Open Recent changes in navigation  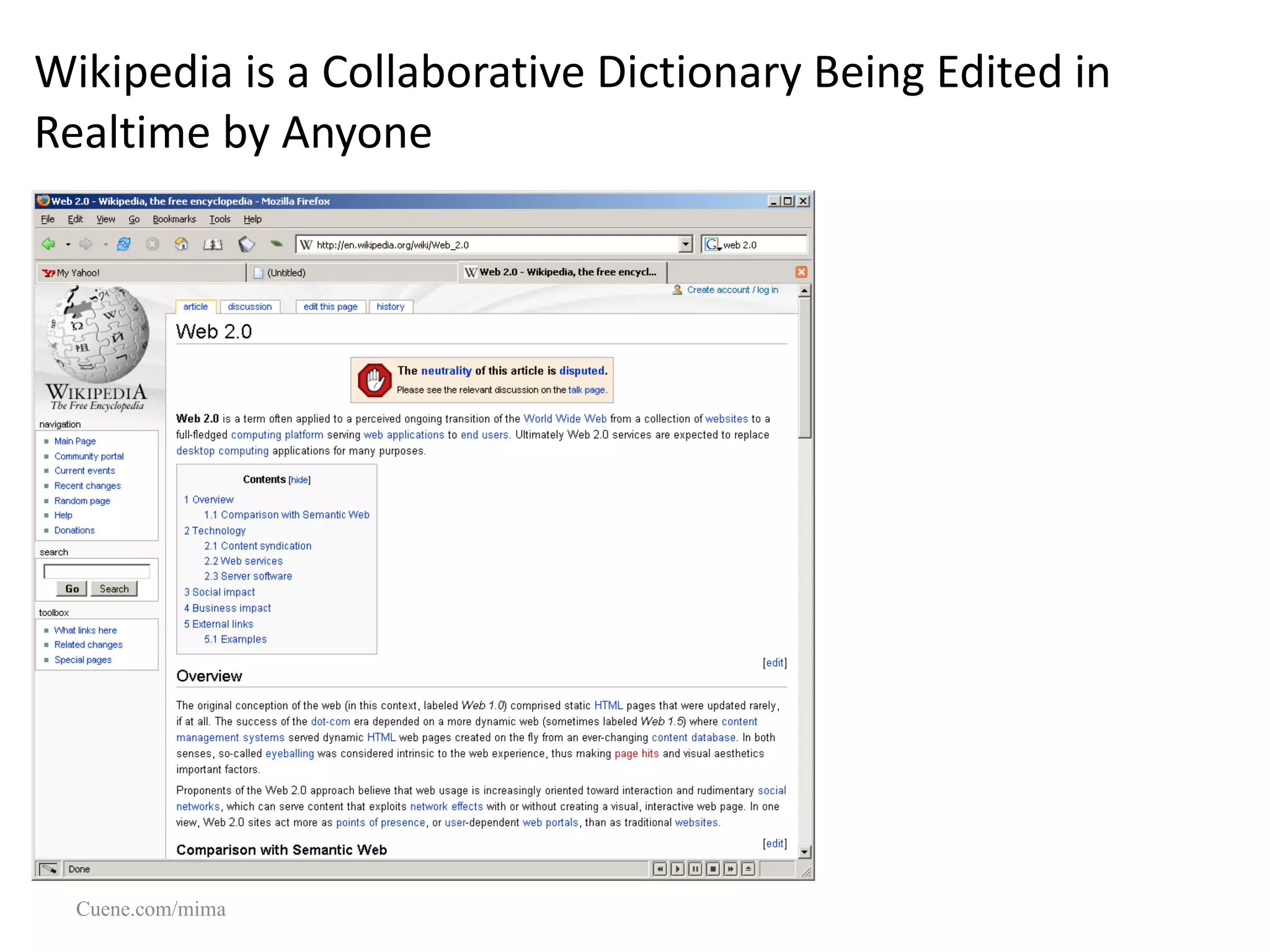pos(87,486)
